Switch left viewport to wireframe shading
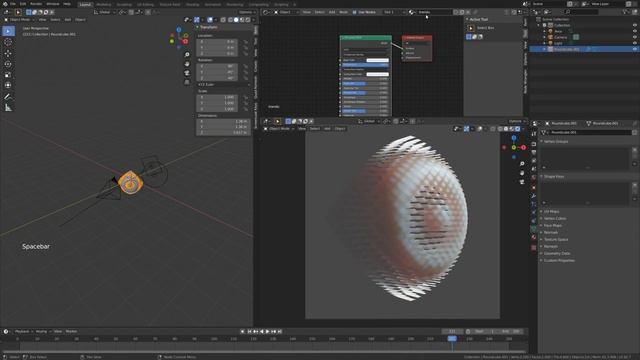The width and height of the screenshot is (640, 360). (230, 20)
